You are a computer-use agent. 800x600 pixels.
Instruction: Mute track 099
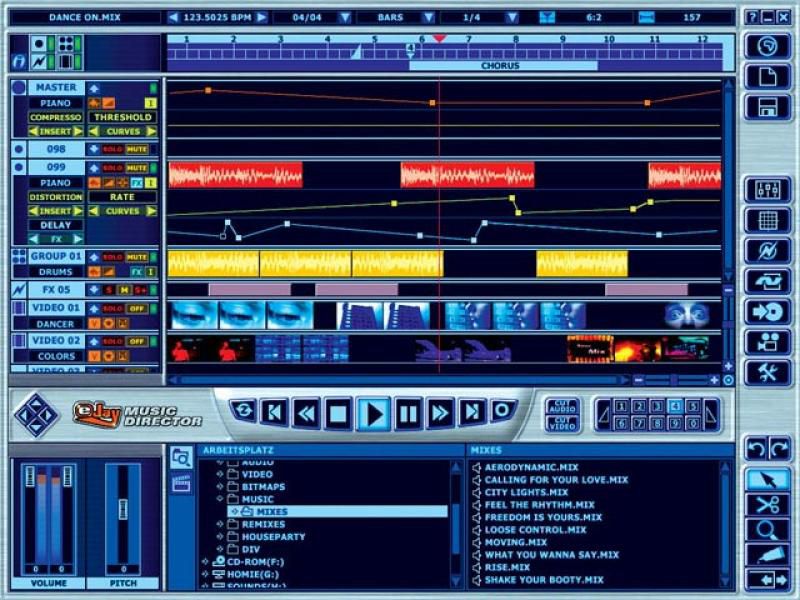(137, 168)
